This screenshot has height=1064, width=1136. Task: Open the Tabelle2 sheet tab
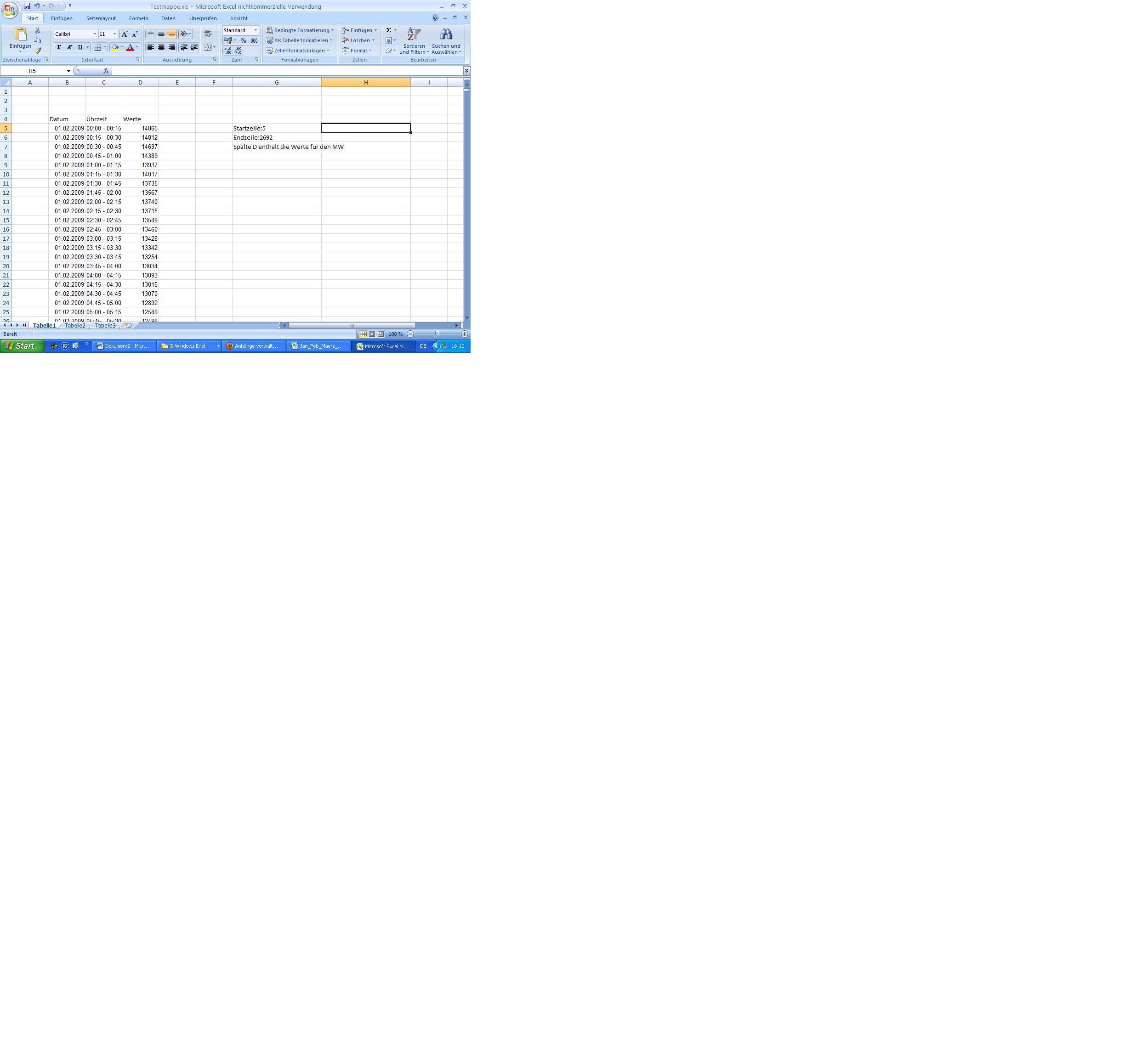(75, 326)
